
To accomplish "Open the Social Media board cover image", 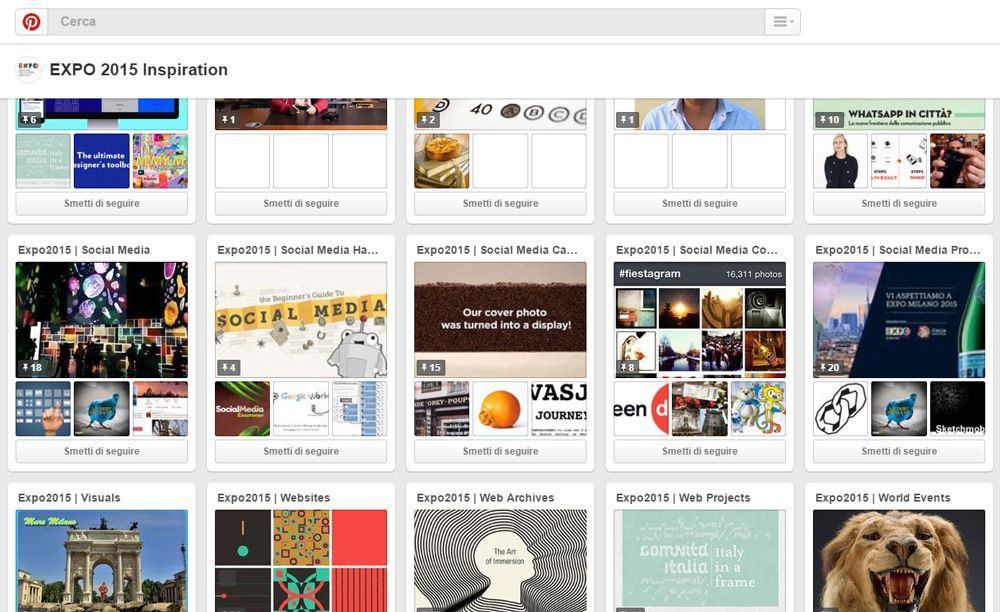I will pyautogui.click(x=101, y=320).
